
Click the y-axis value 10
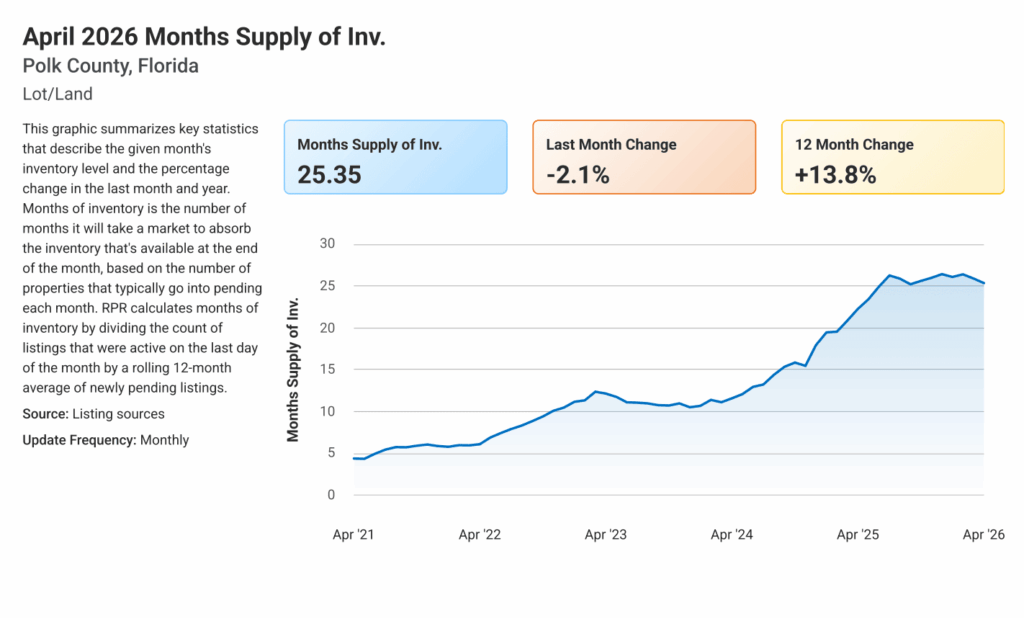point(327,412)
